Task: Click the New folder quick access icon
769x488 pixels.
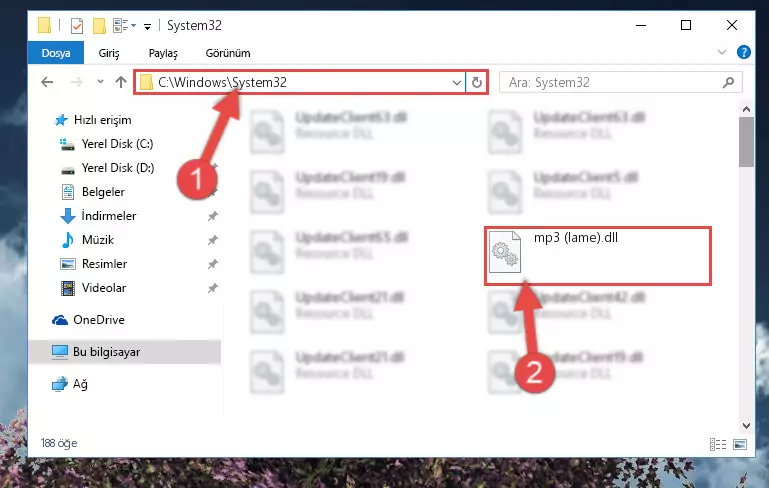Action: click(x=99, y=26)
